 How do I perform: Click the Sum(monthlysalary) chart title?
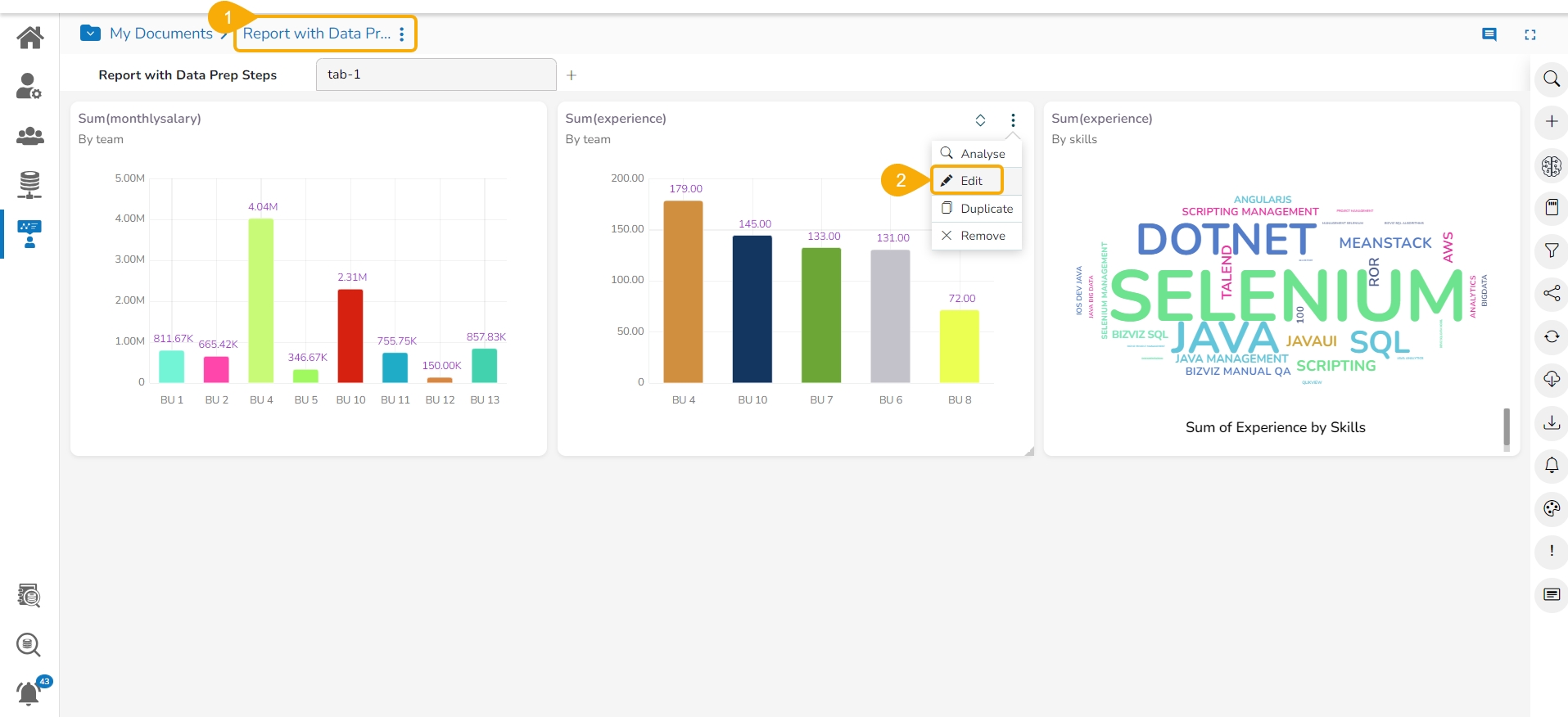140,119
